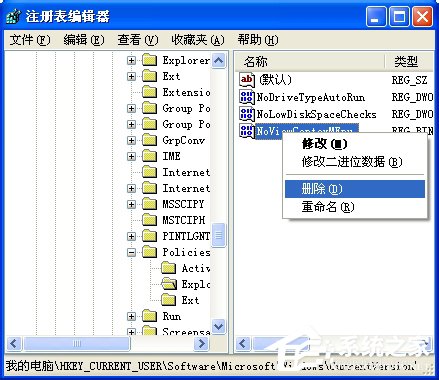Viewport: 439px width, 380px height.
Task: Close the Registry Editor window
Action: (422, 17)
